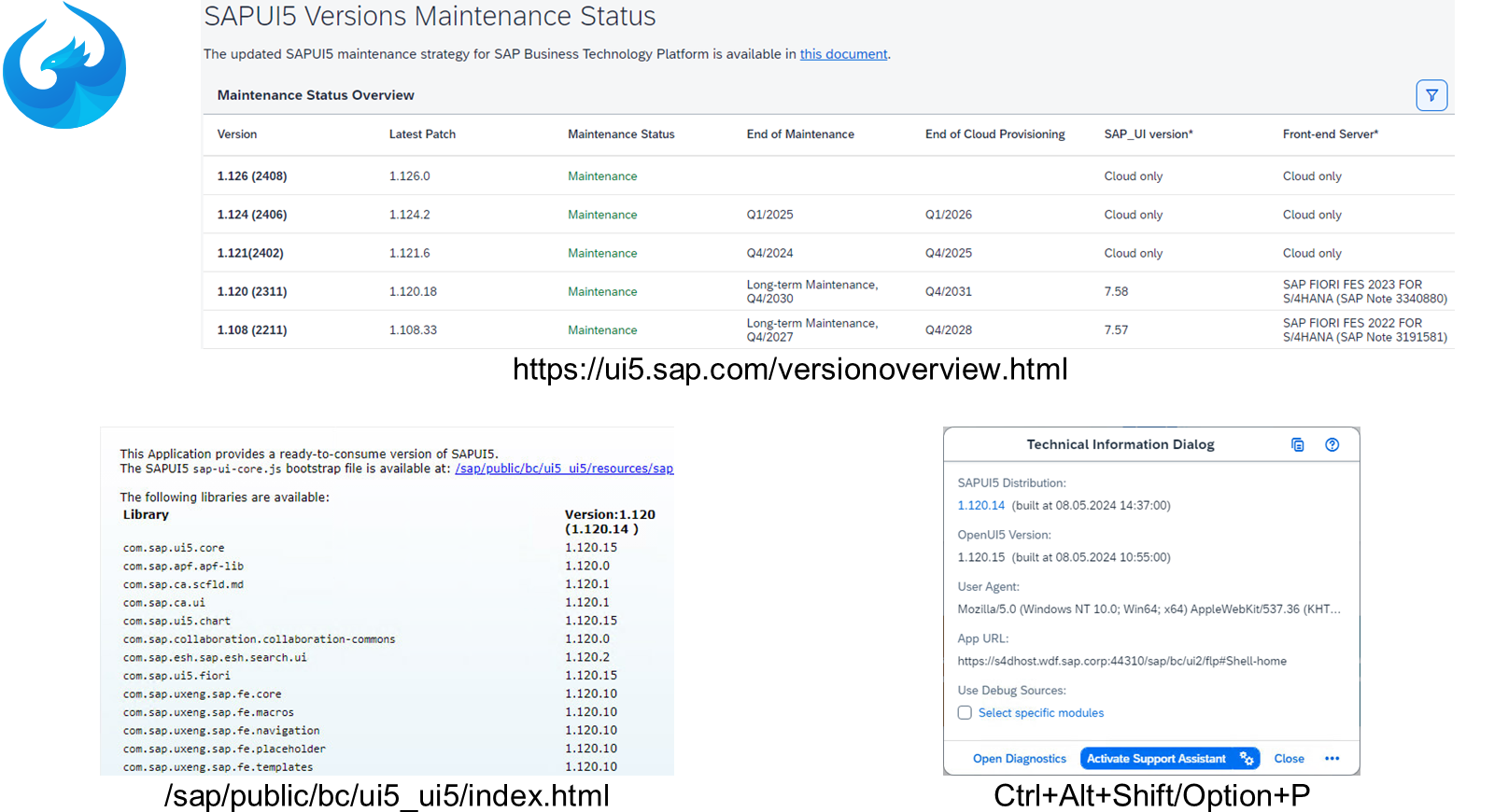This screenshot has height=812, width=1494.
Task: Click End of Maintenance Q4/2024 cell
Action: tap(769, 253)
